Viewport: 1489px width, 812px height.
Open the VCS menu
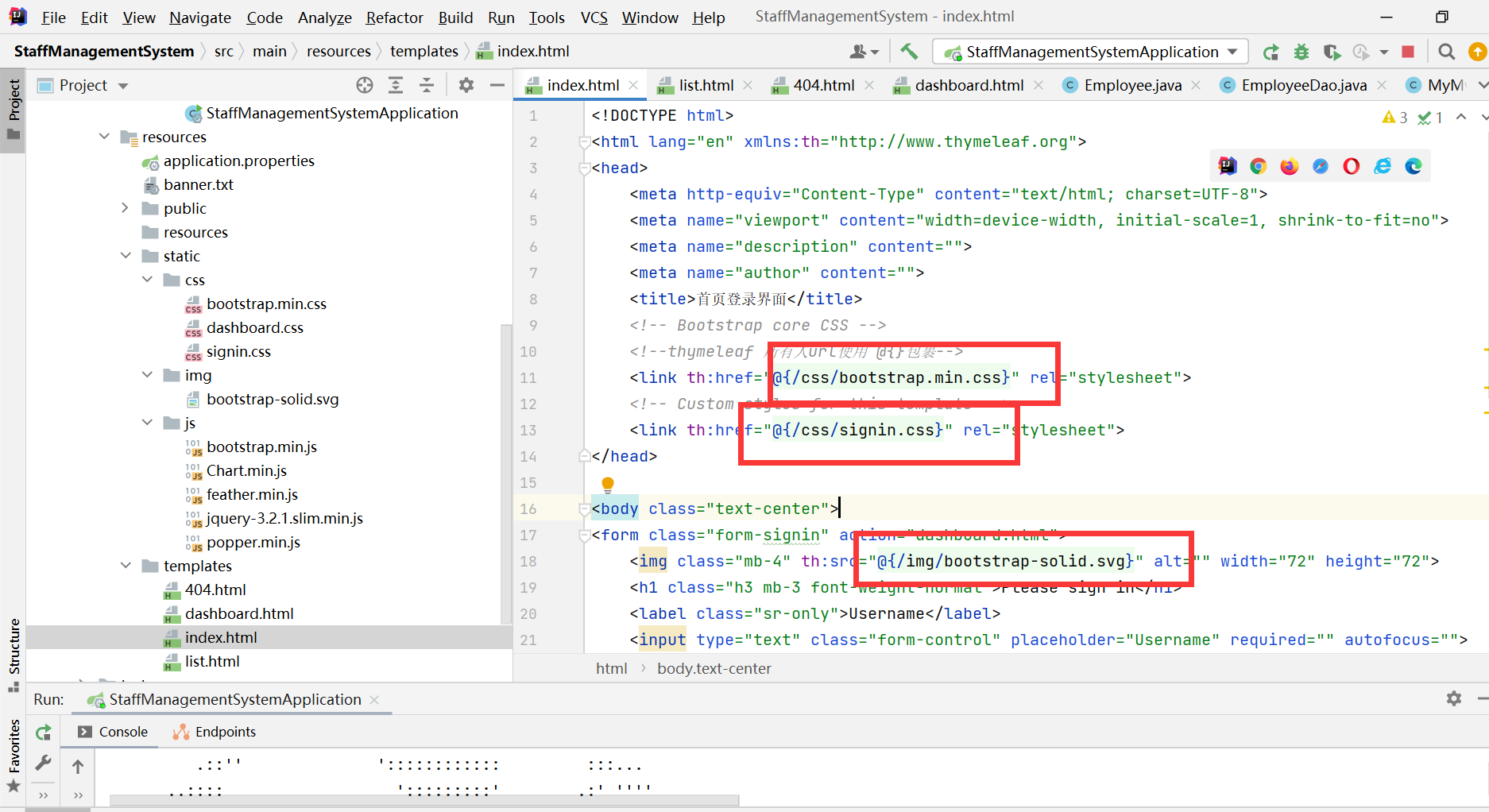[594, 17]
